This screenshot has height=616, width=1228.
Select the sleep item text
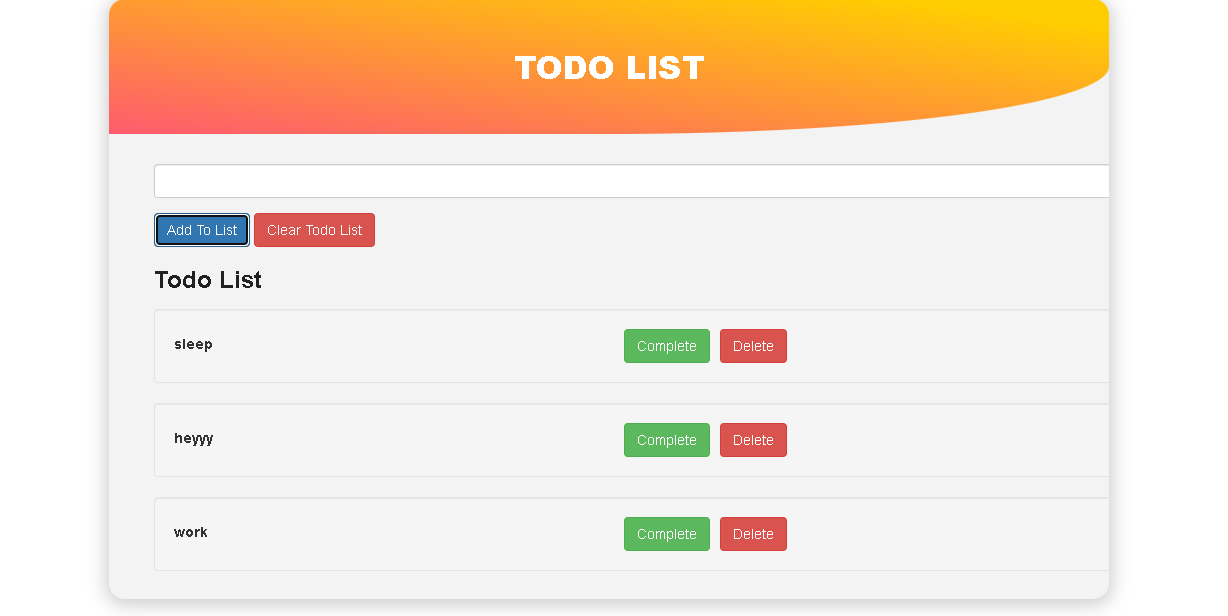point(193,344)
